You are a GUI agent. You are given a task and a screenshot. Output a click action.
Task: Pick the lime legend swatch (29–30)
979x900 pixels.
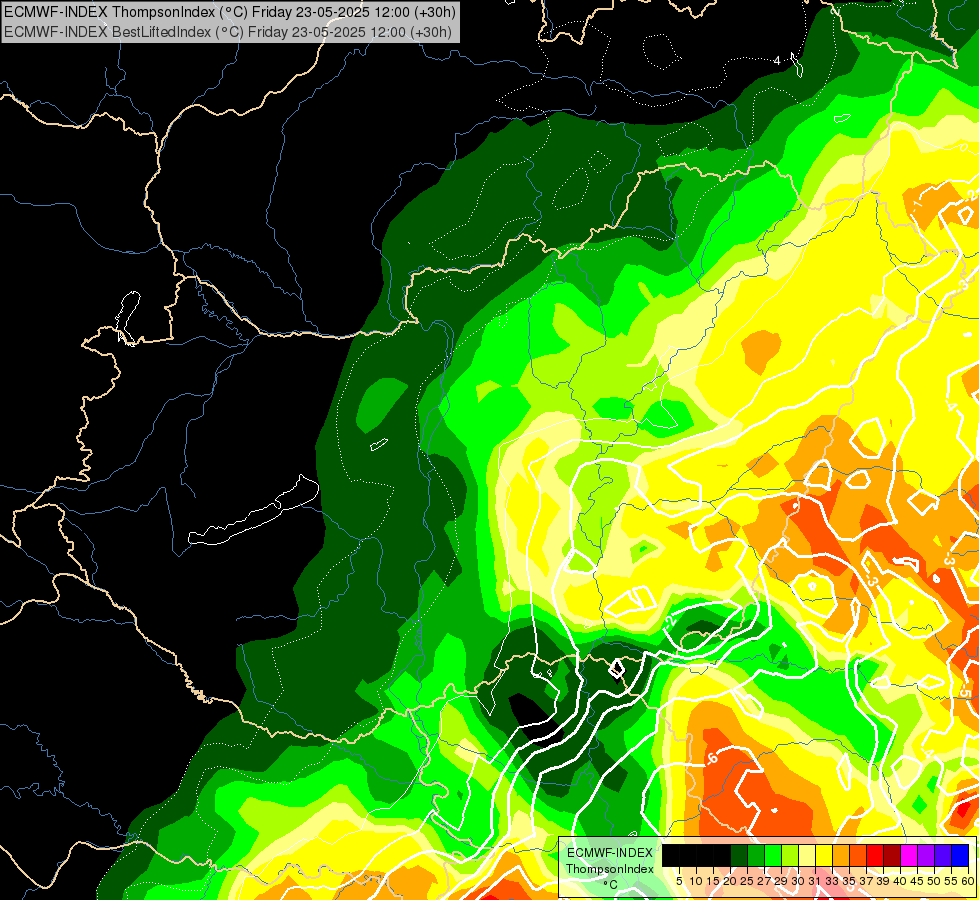pos(790,855)
